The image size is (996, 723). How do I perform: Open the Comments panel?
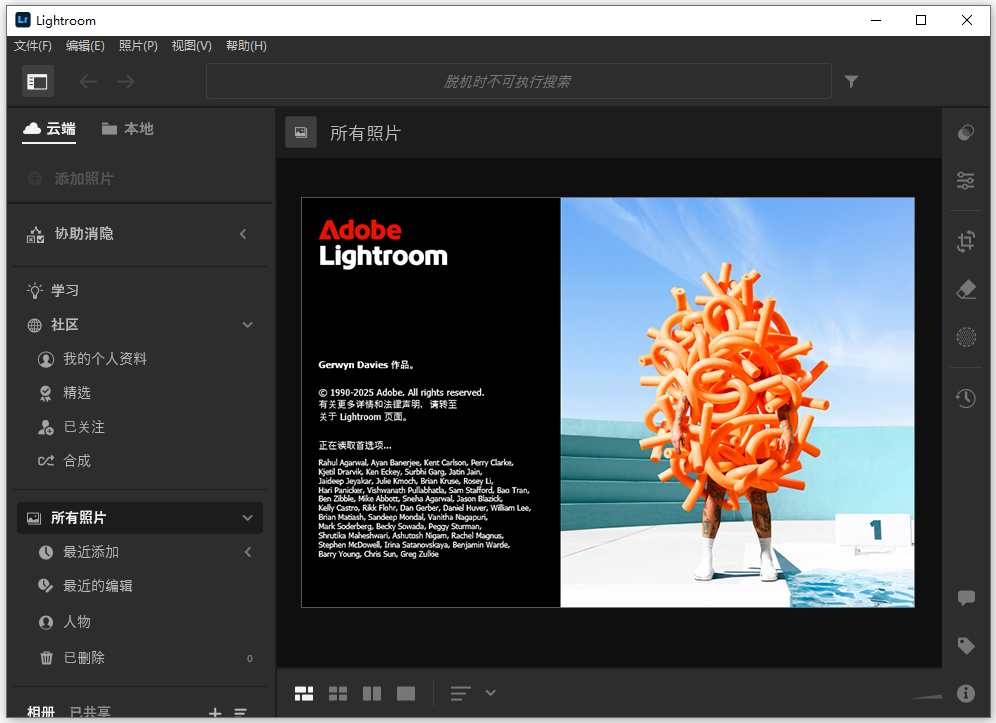point(964,598)
